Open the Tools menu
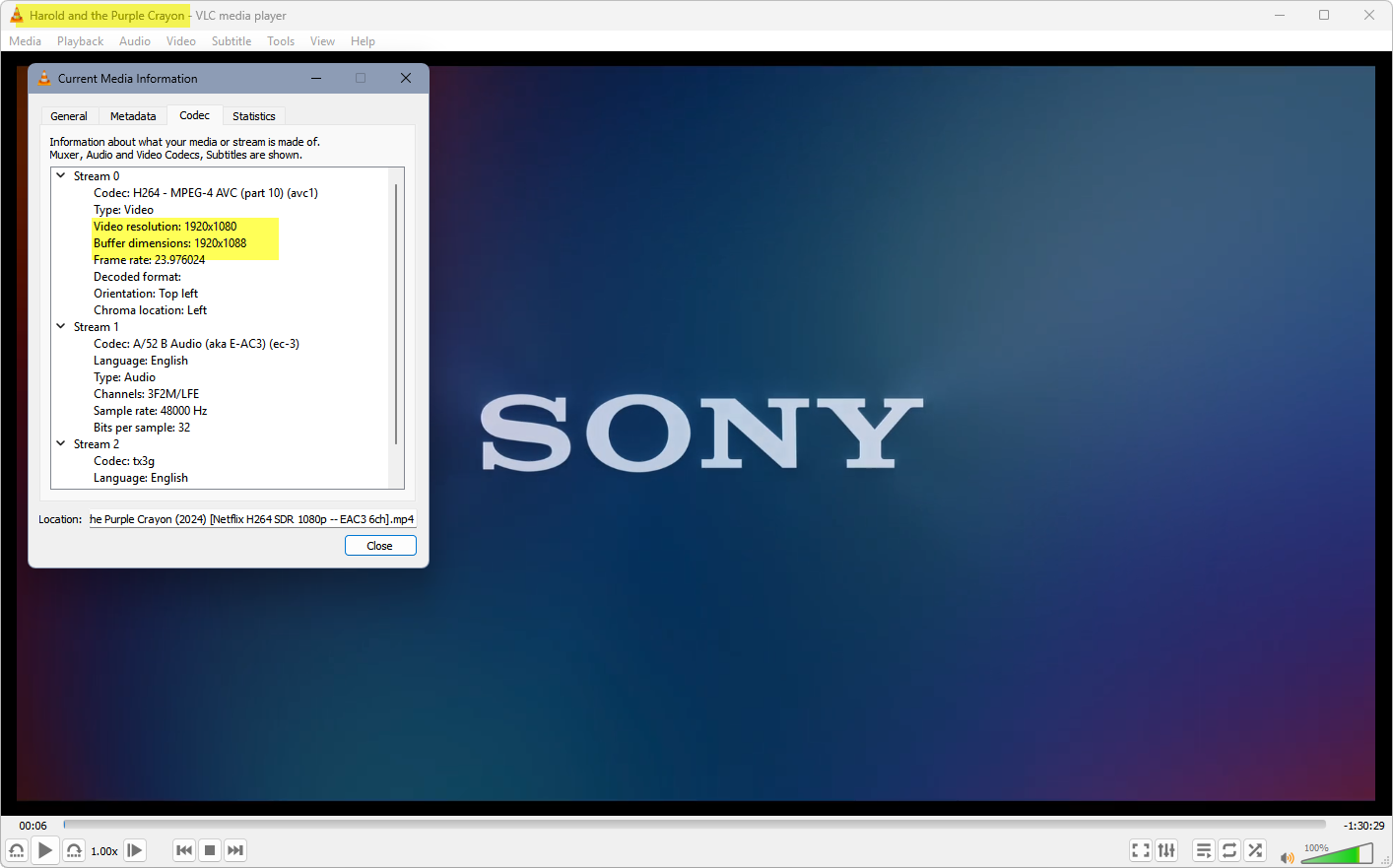This screenshot has height=868, width=1393. click(281, 41)
